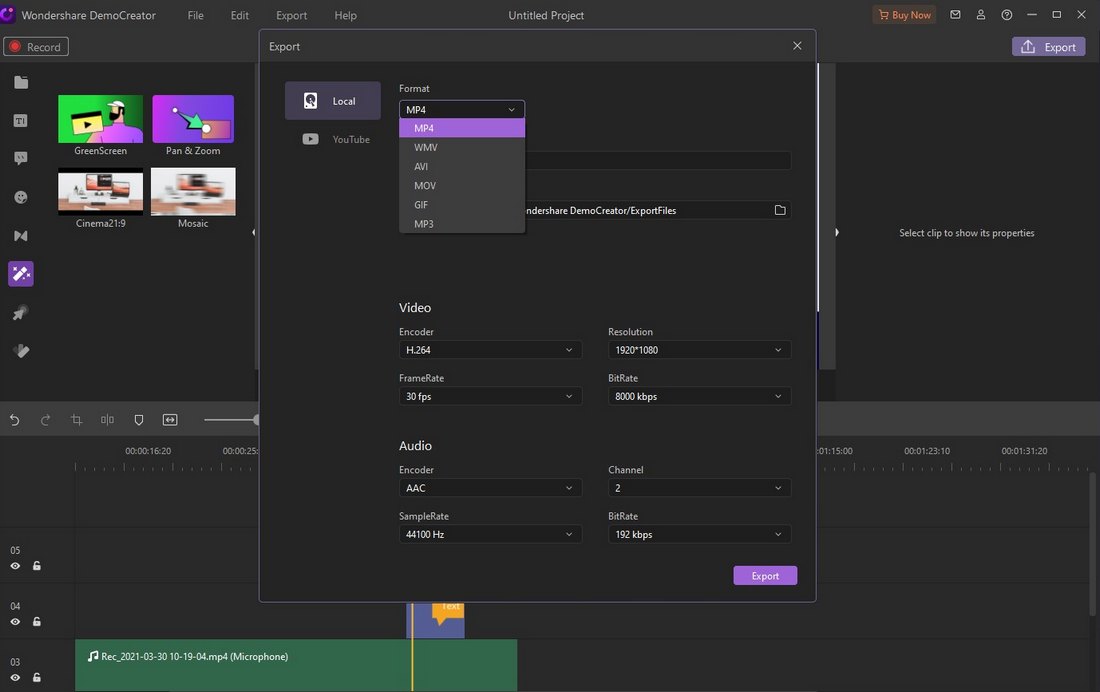Toggle visibility of track 04
Viewport: 1100px width, 692px height.
coord(15,622)
